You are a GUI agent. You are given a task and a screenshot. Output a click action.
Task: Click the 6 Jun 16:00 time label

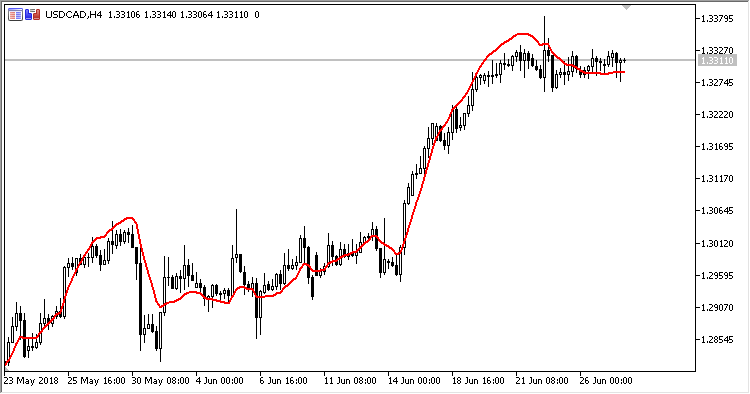(284, 381)
